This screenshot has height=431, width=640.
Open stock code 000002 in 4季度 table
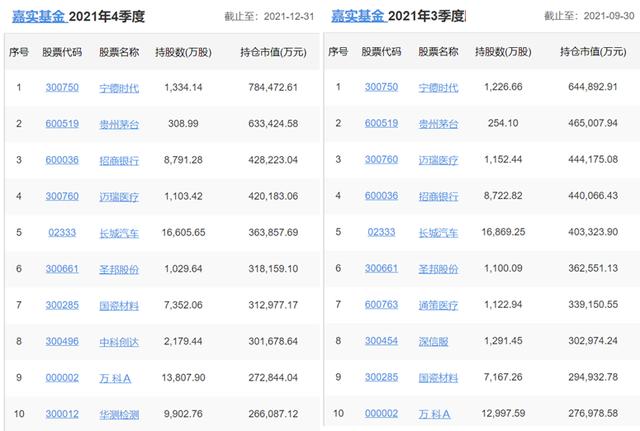(x=62, y=378)
